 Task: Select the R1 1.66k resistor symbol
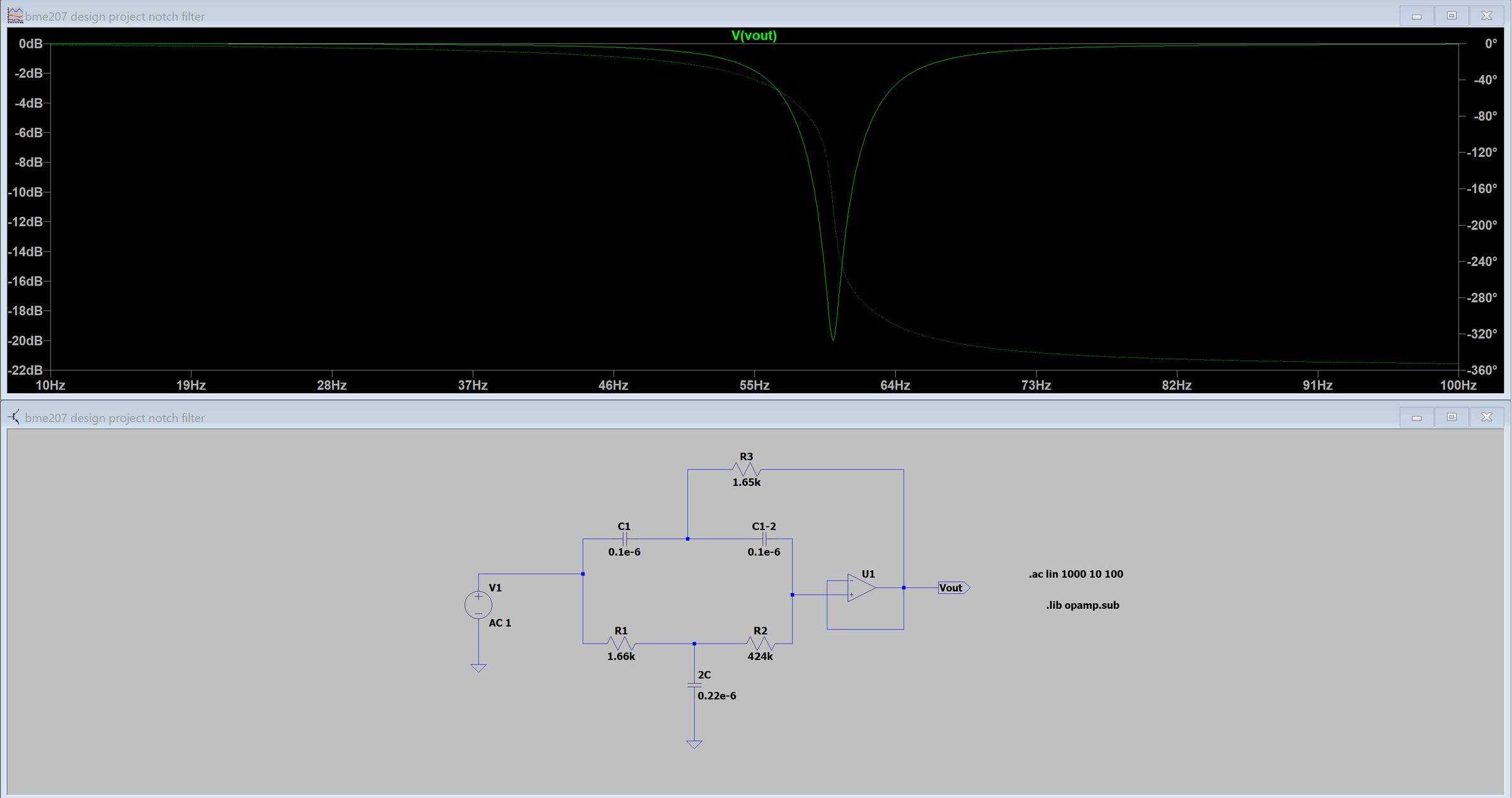tap(621, 644)
